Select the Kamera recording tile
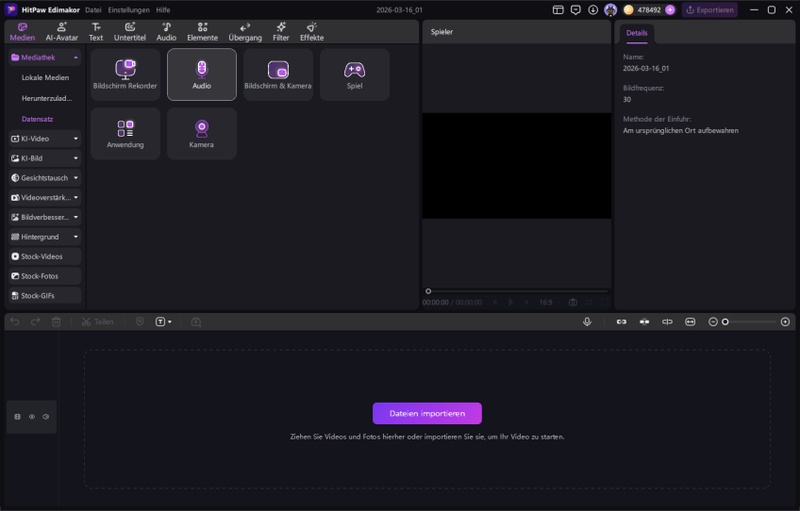This screenshot has height=511, width=800. point(201,134)
